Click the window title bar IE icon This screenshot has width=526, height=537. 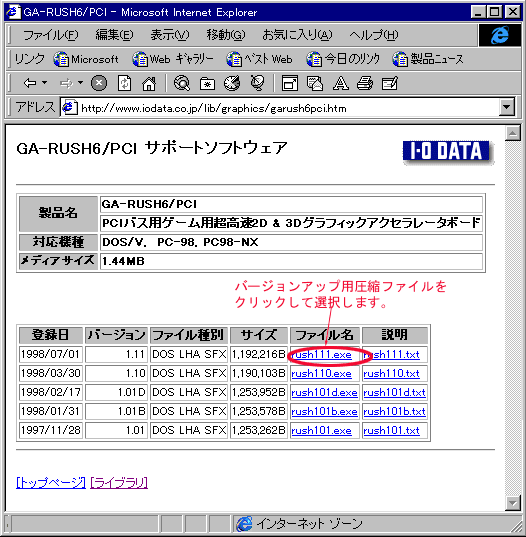coord(13,12)
